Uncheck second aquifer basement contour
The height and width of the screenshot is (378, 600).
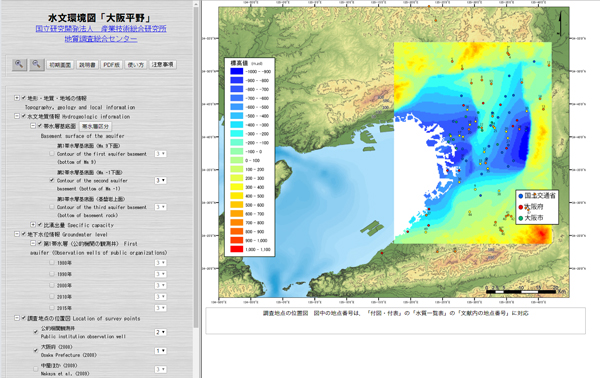pyautogui.click(x=52, y=180)
